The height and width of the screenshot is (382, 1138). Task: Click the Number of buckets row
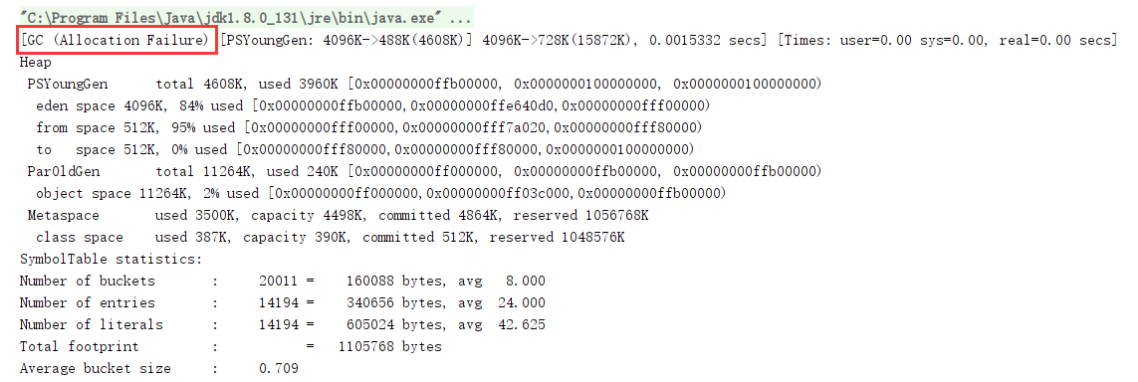pos(282,280)
